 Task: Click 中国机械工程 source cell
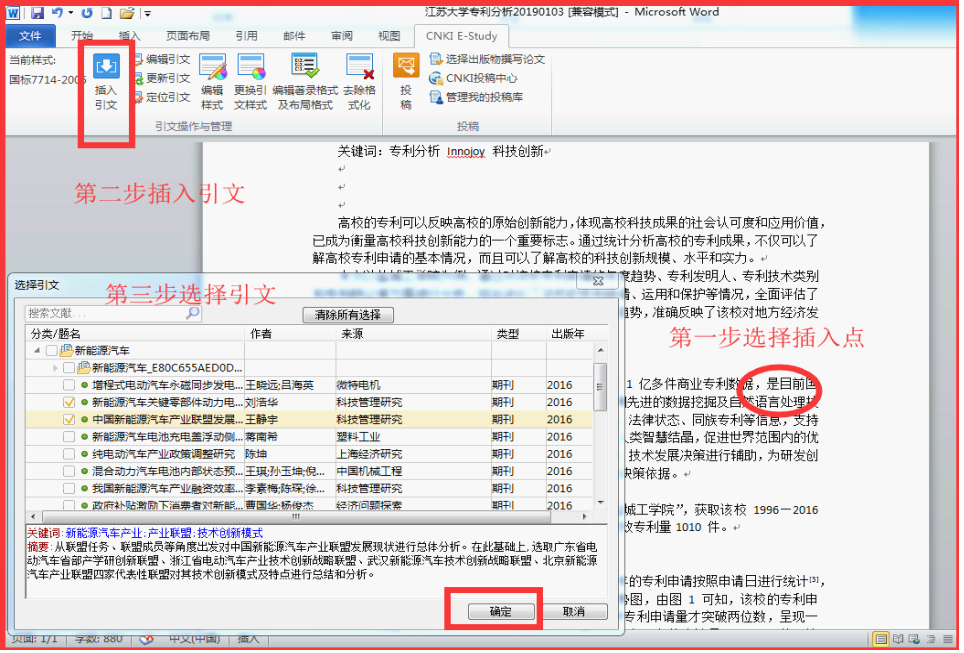coord(369,472)
